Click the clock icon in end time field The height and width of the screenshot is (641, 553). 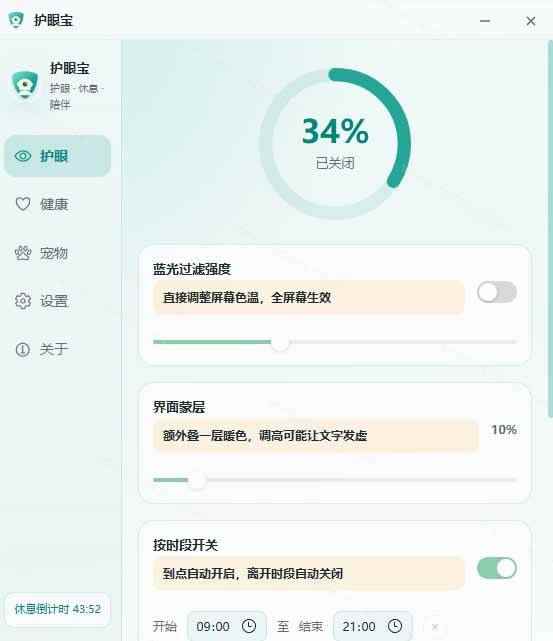(395, 626)
